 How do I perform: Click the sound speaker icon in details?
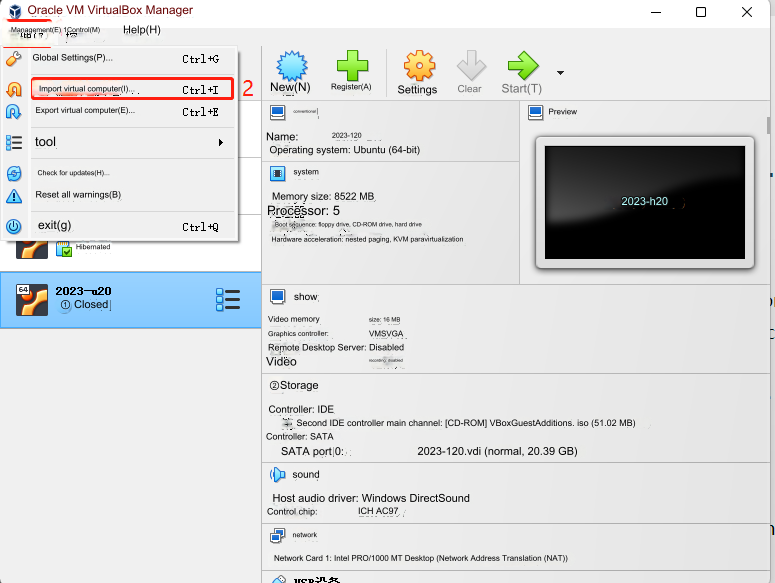click(278, 475)
